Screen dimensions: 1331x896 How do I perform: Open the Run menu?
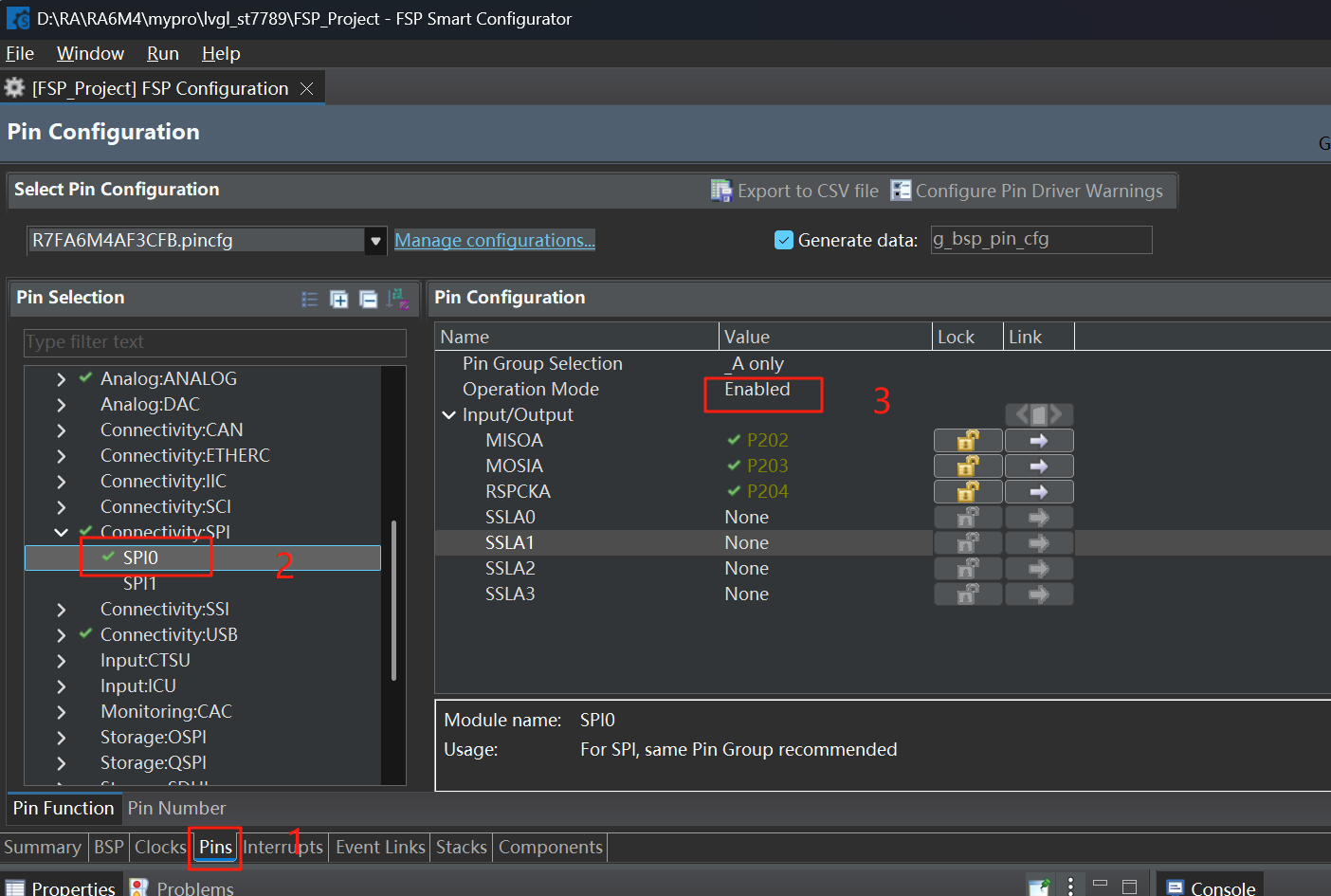[163, 54]
